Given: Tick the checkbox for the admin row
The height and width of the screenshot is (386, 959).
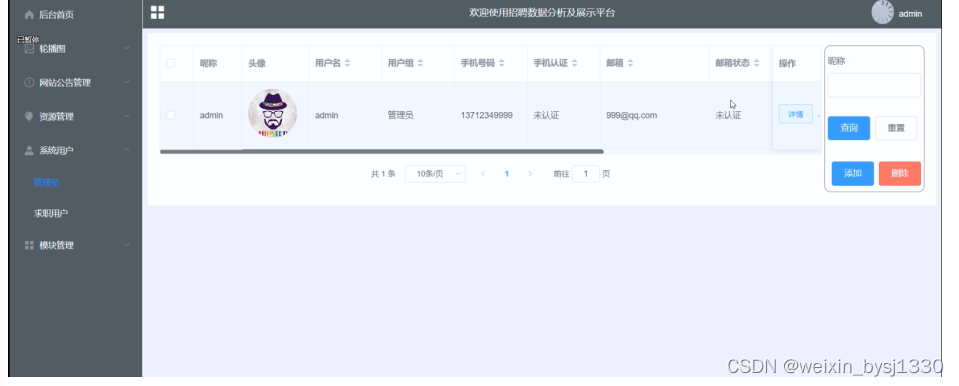Looking at the screenshot, I should (171, 115).
